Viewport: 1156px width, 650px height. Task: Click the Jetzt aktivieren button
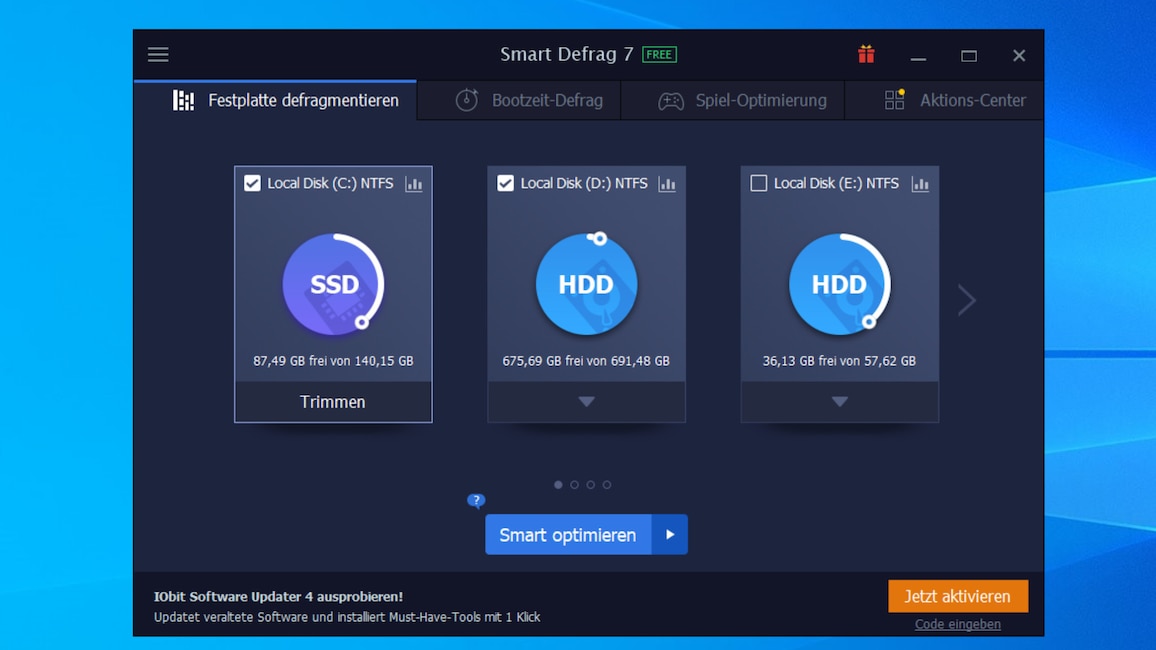pyautogui.click(x=958, y=596)
